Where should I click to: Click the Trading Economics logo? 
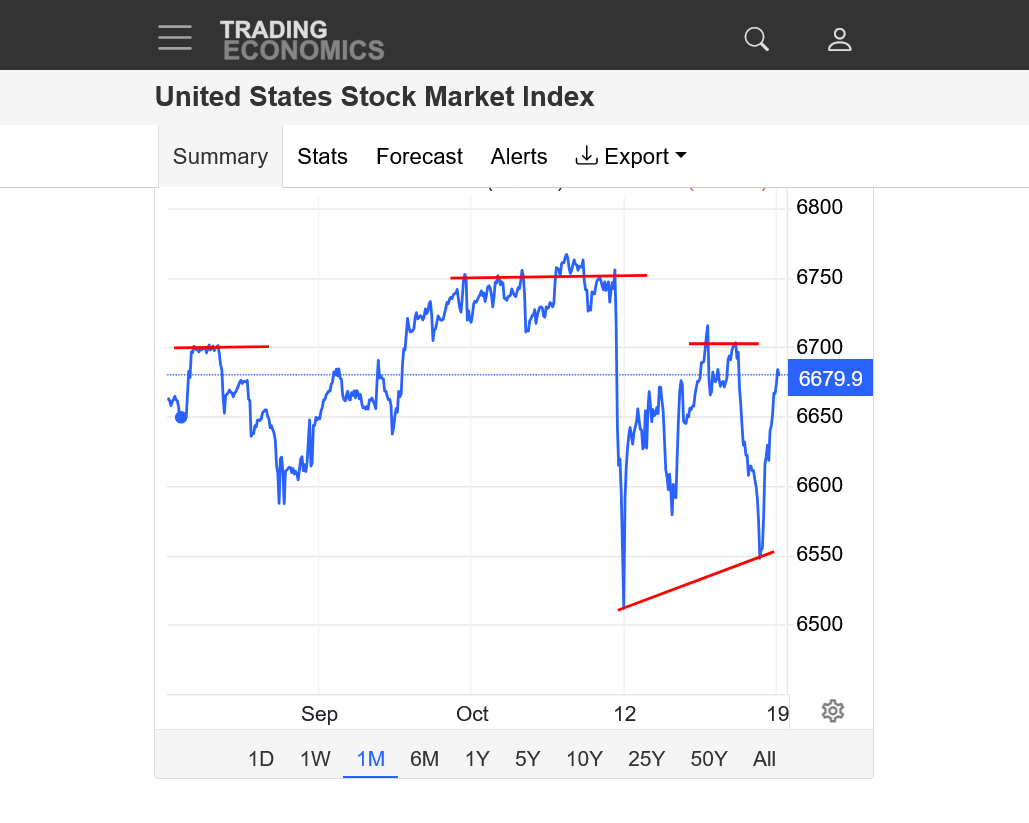pos(302,40)
